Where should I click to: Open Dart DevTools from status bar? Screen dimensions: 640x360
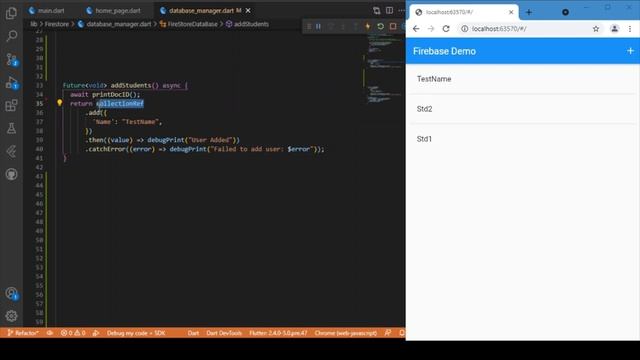coord(224,333)
